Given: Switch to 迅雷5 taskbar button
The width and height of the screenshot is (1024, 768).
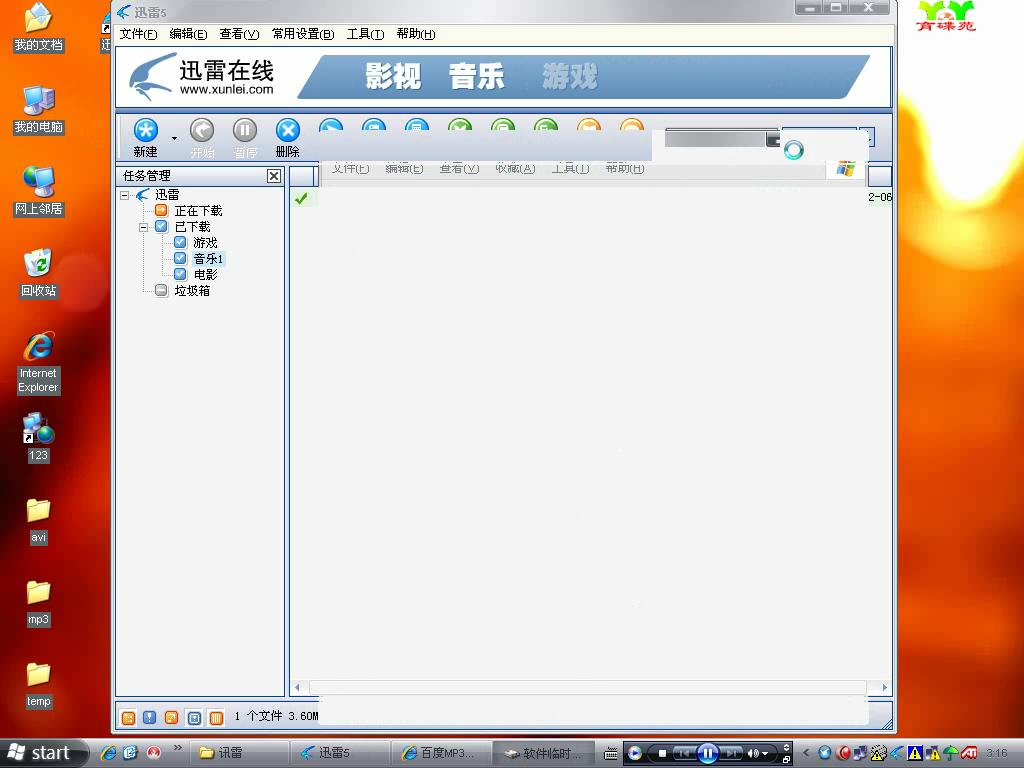Looking at the screenshot, I should (340, 753).
